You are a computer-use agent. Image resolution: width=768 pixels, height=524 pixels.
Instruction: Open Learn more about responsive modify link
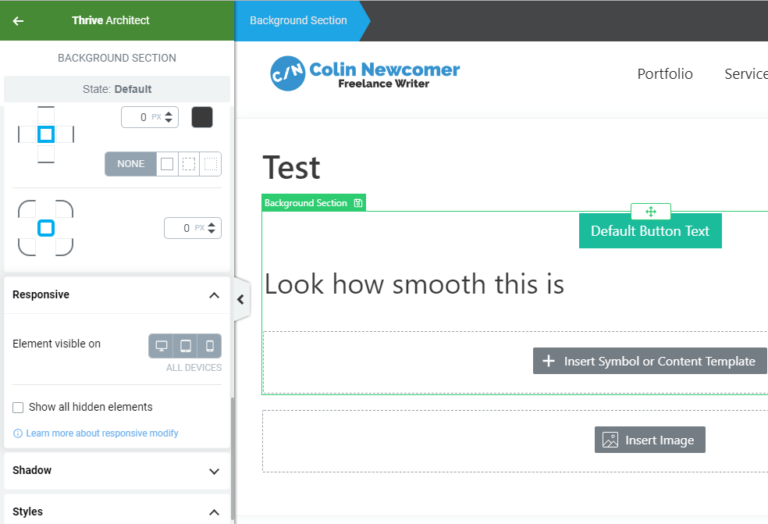pyautogui.click(x=102, y=433)
